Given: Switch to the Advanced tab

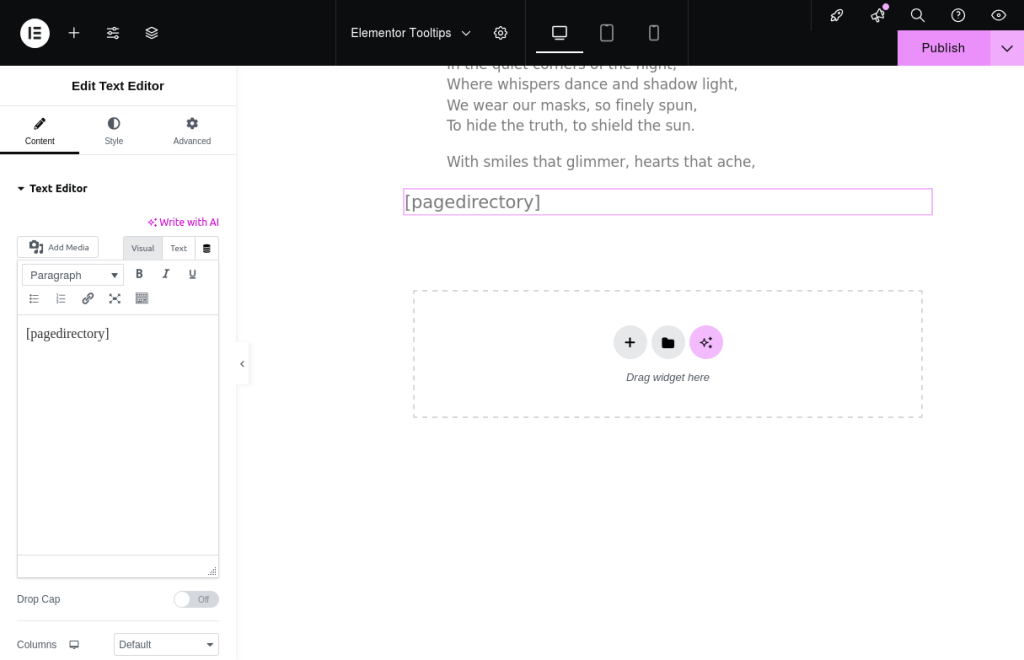Looking at the screenshot, I should click(192, 130).
